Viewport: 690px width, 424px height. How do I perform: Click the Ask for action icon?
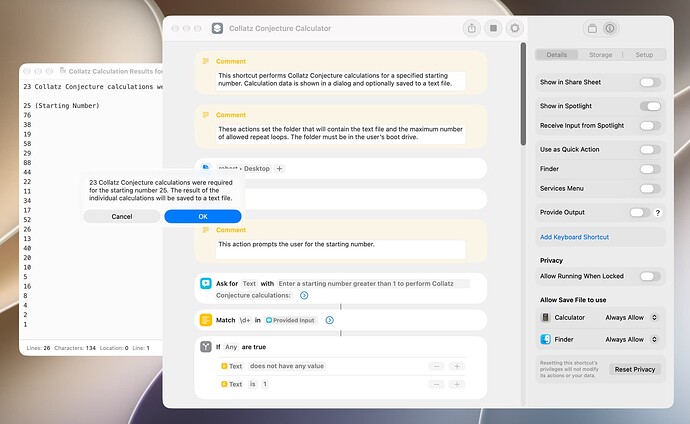pos(206,283)
